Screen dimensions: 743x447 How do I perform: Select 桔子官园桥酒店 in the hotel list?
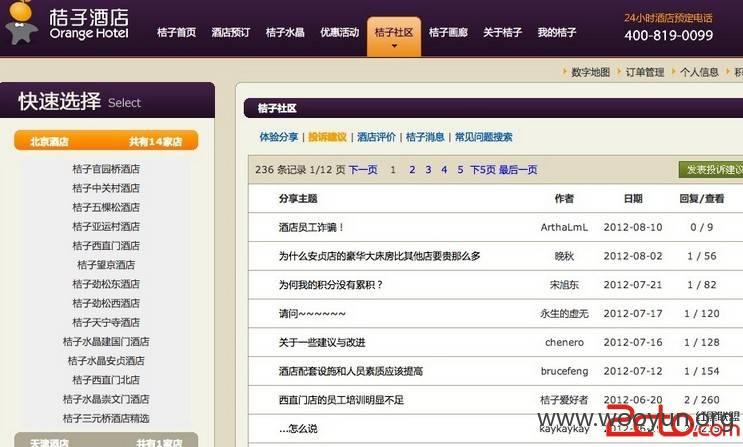106,169
